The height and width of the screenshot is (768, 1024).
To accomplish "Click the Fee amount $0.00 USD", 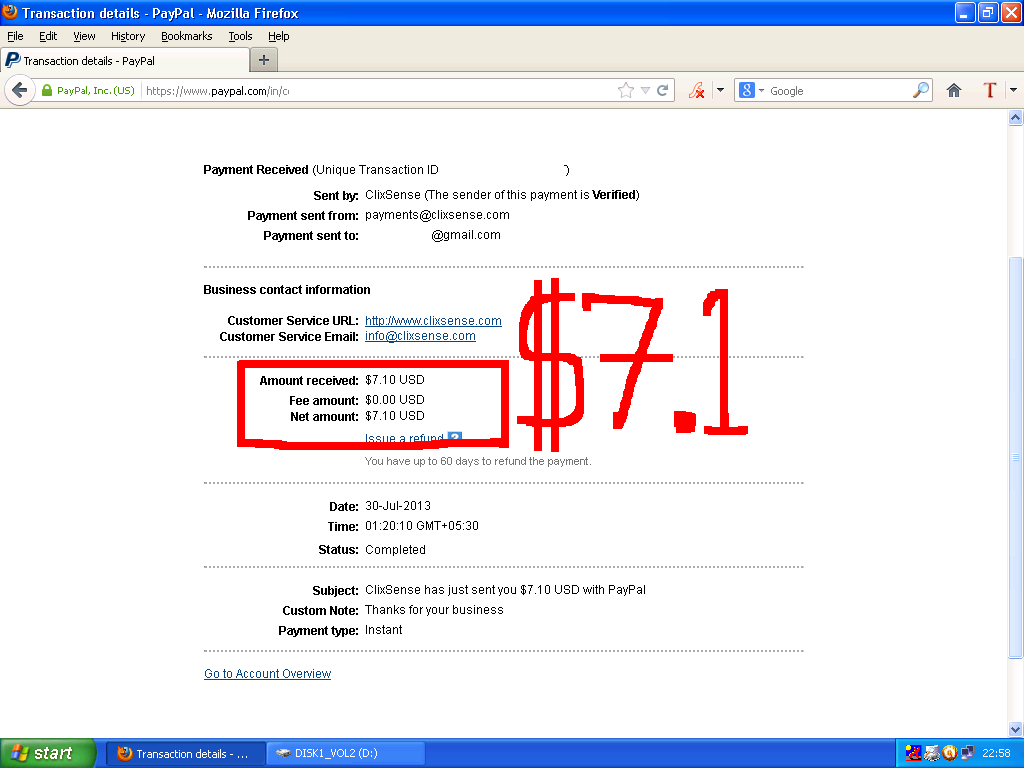I will tap(394, 400).
